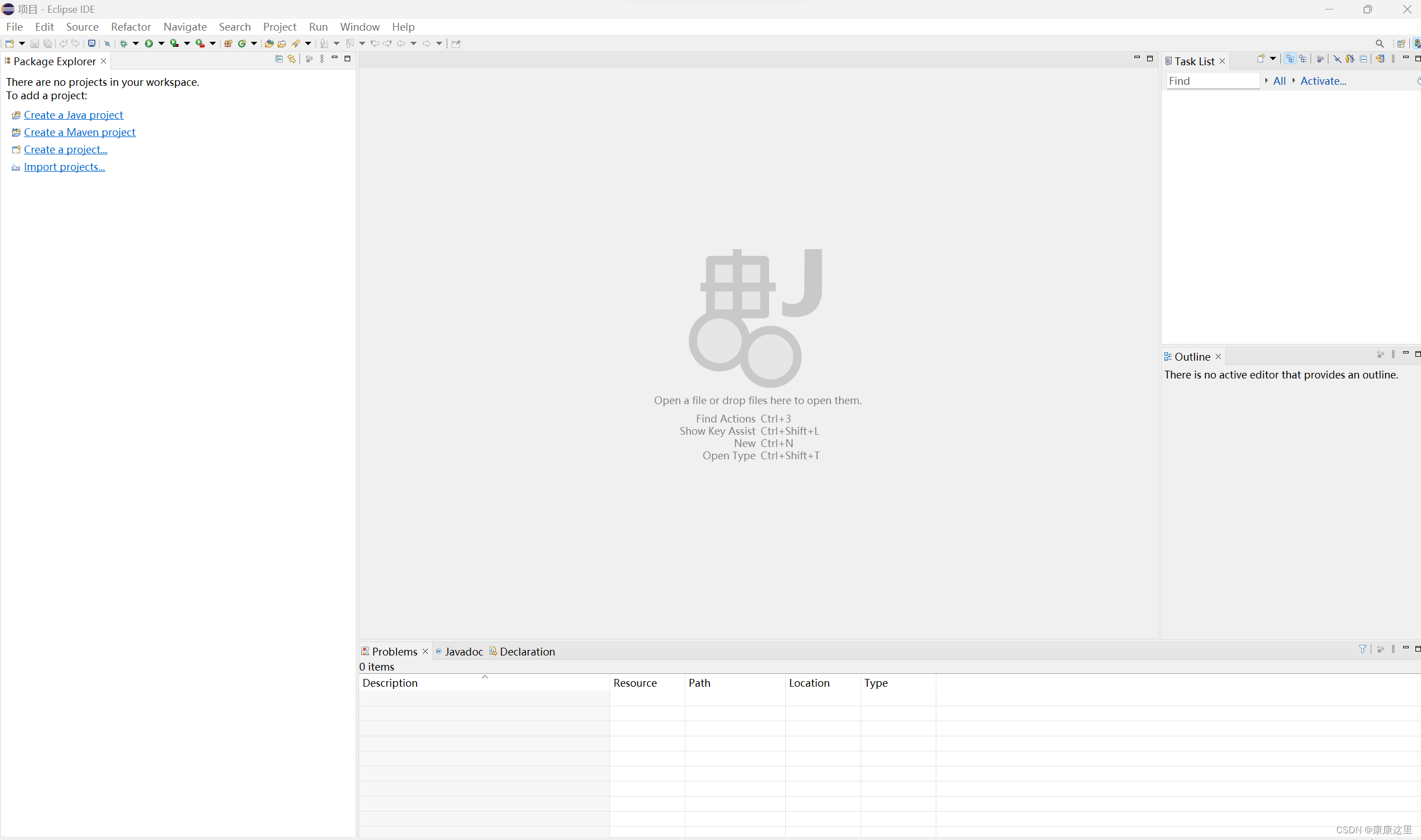The image size is (1421, 840).
Task: Open the Run button dropdown arrow
Action: 161,43
